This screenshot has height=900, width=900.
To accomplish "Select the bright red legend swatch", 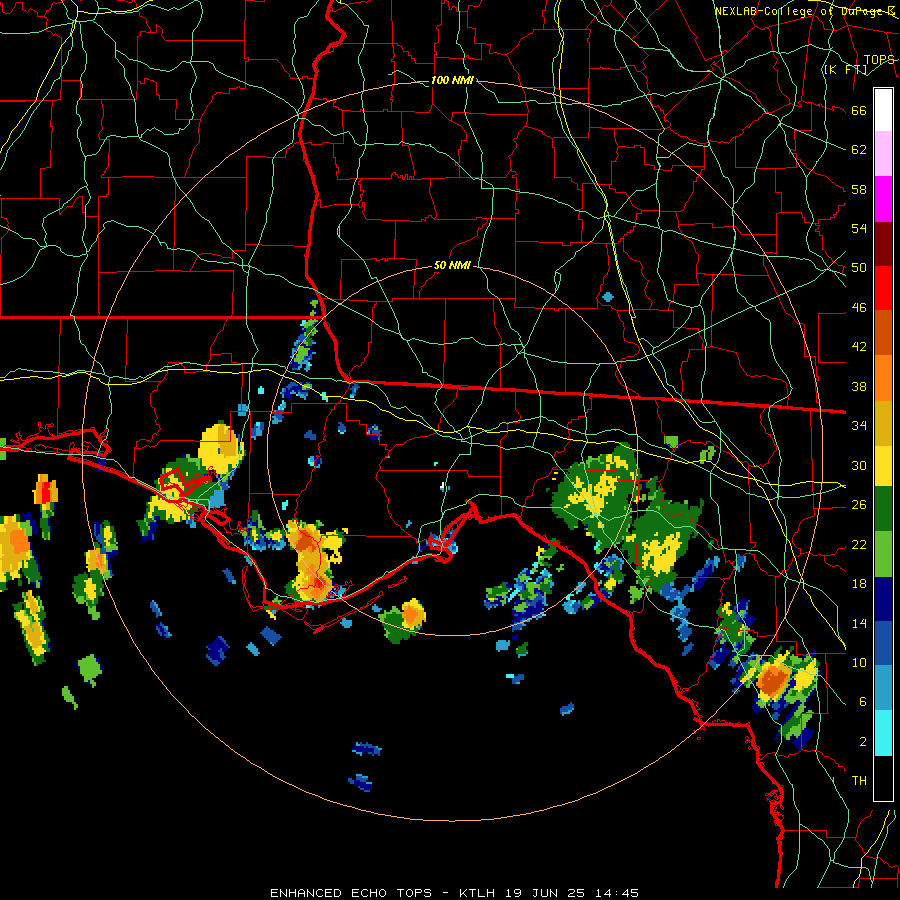I will click(883, 288).
